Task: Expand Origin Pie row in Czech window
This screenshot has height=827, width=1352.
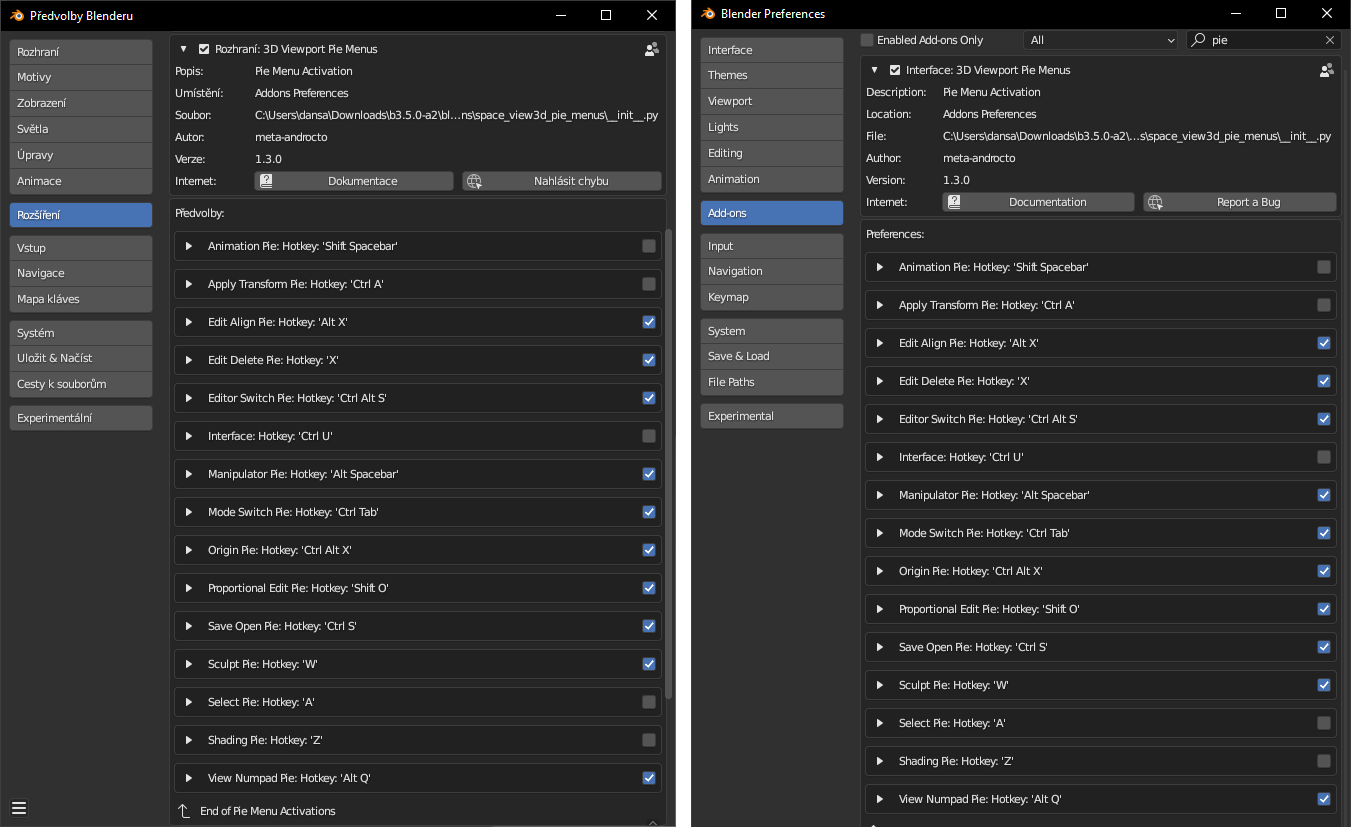Action: pyautogui.click(x=189, y=550)
